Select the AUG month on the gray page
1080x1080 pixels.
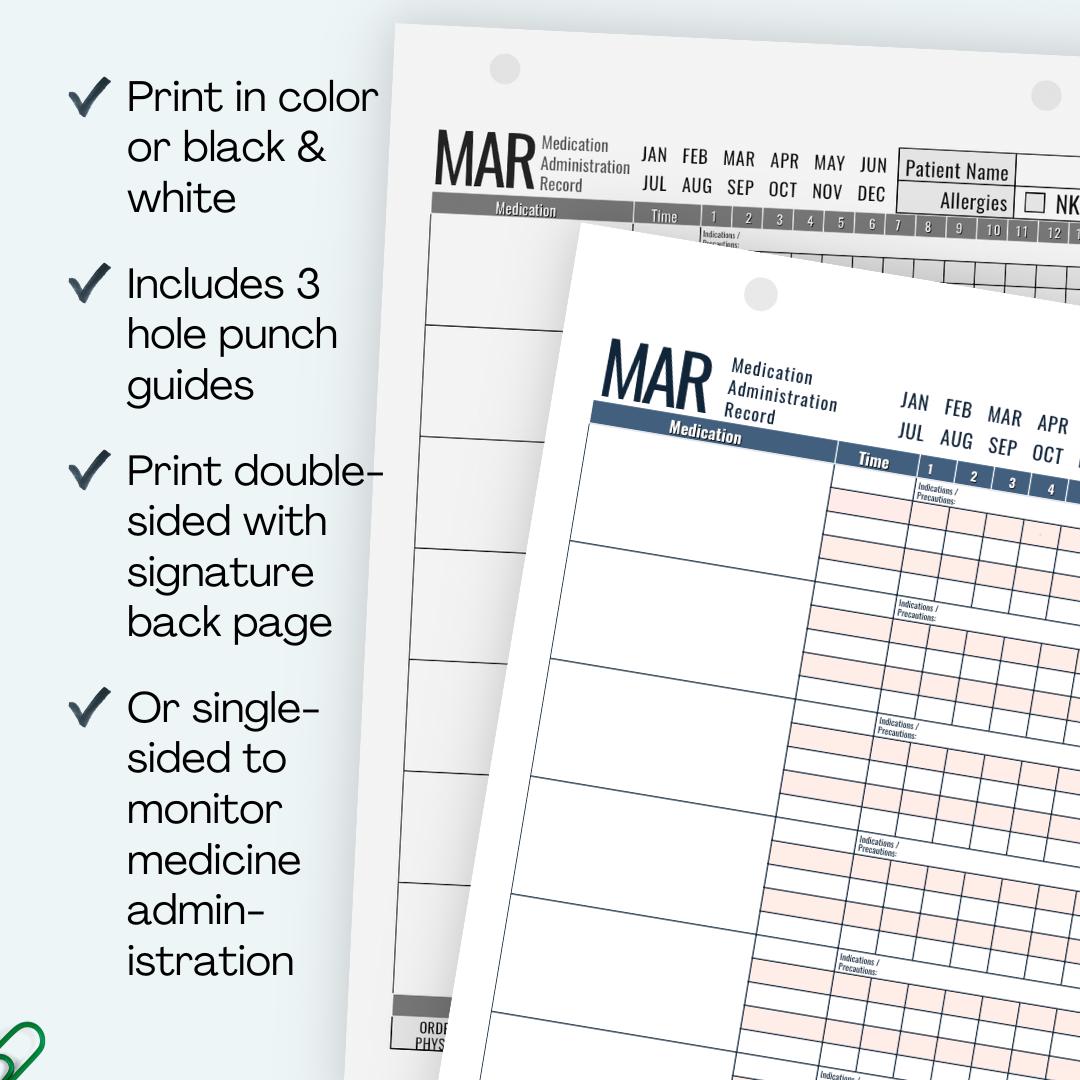click(x=696, y=185)
